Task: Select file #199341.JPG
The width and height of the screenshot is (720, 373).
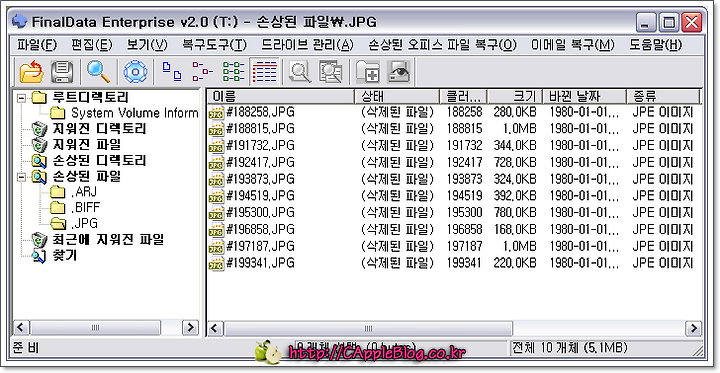Action: (x=260, y=263)
